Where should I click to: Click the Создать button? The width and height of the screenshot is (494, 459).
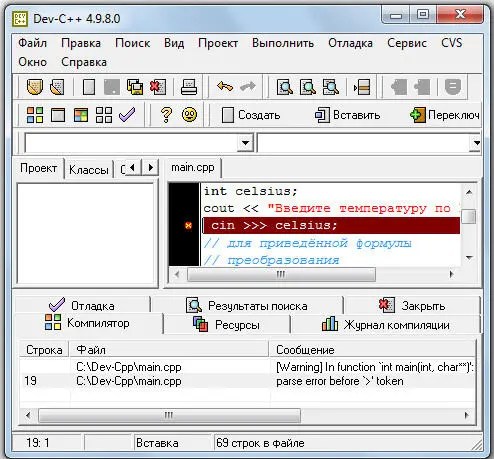pos(251,115)
